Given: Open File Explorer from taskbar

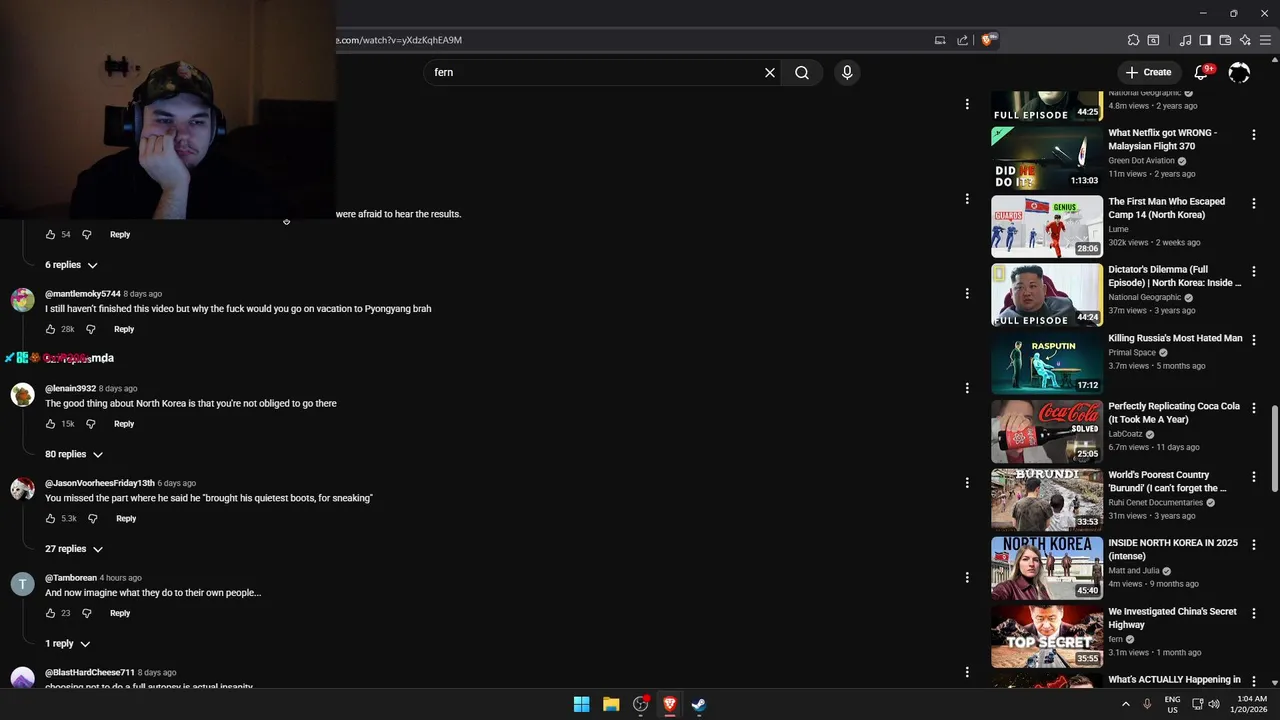Looking at the screenshot, I should click(x=611, y=704).
